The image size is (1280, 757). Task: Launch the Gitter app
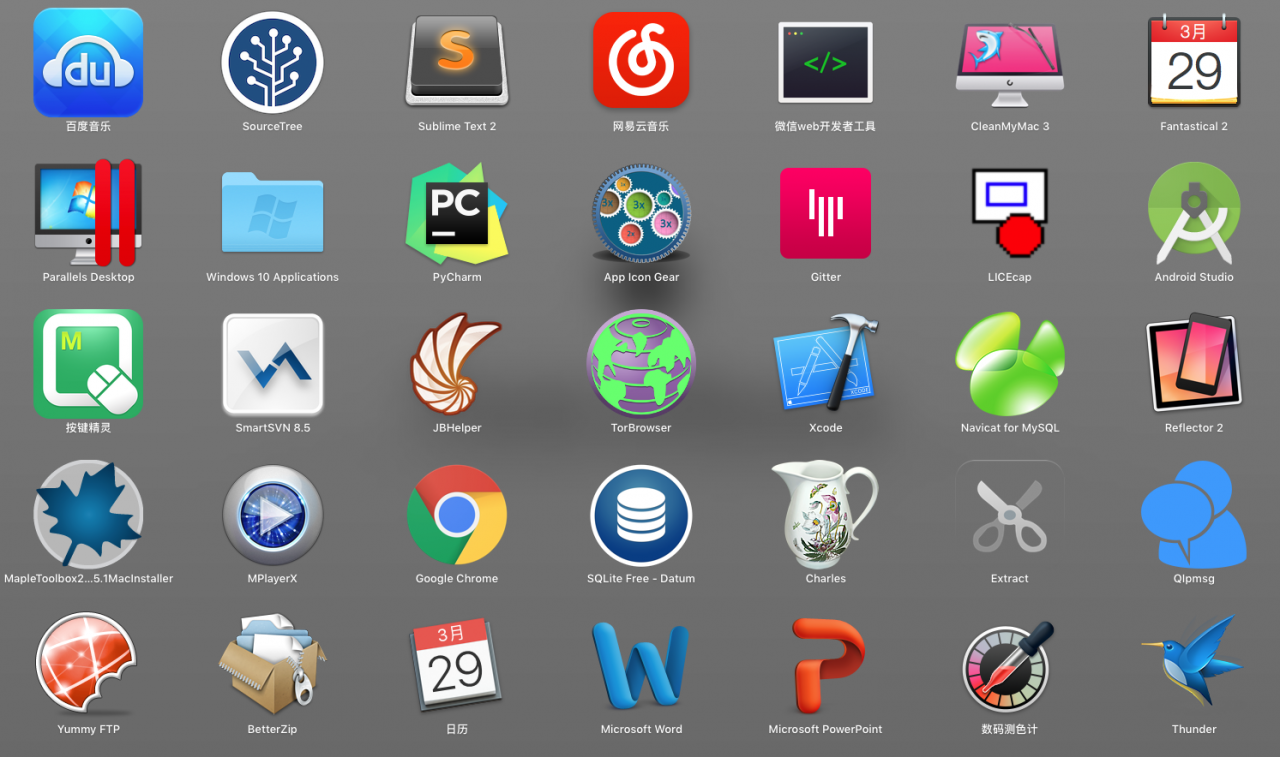tap(825, 213)
